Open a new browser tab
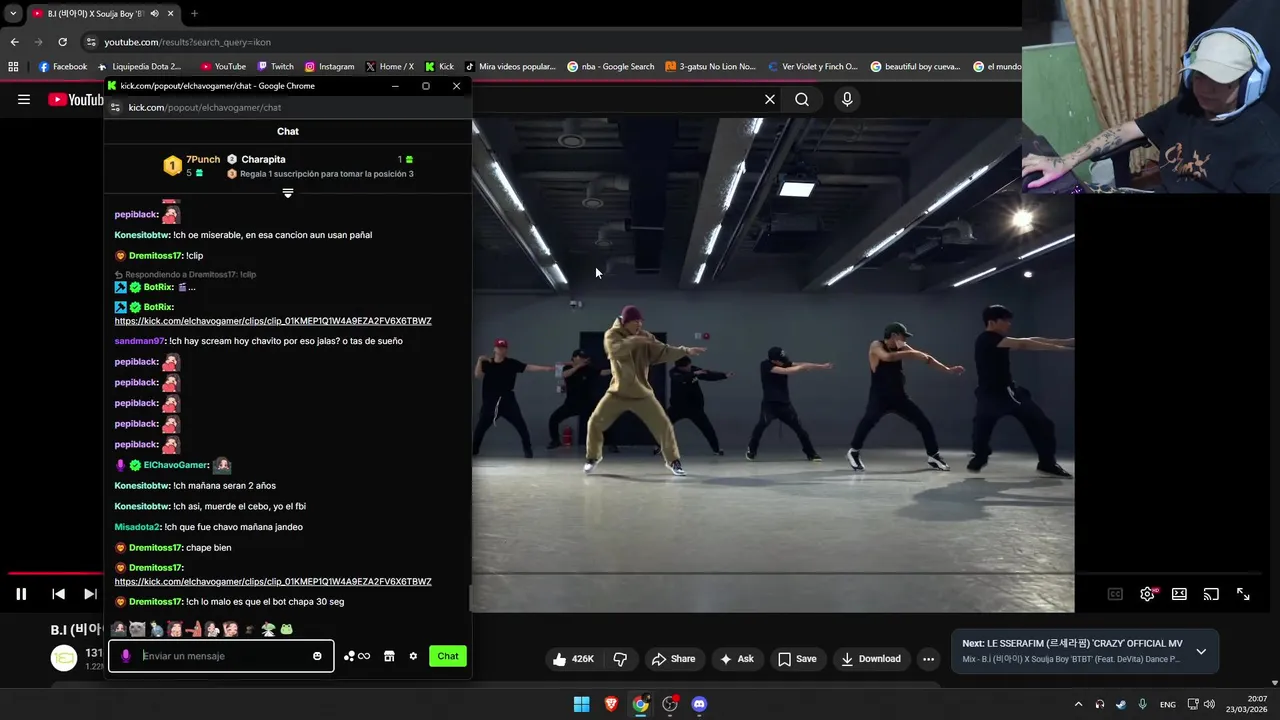 point(194,14)
